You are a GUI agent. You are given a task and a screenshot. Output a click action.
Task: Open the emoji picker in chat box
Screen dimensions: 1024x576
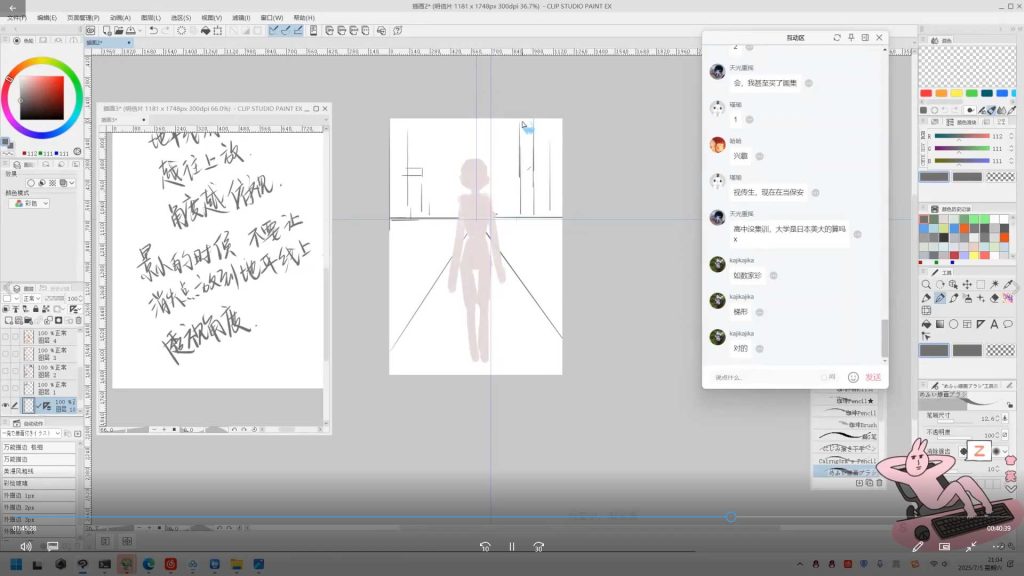click(853, 377)
